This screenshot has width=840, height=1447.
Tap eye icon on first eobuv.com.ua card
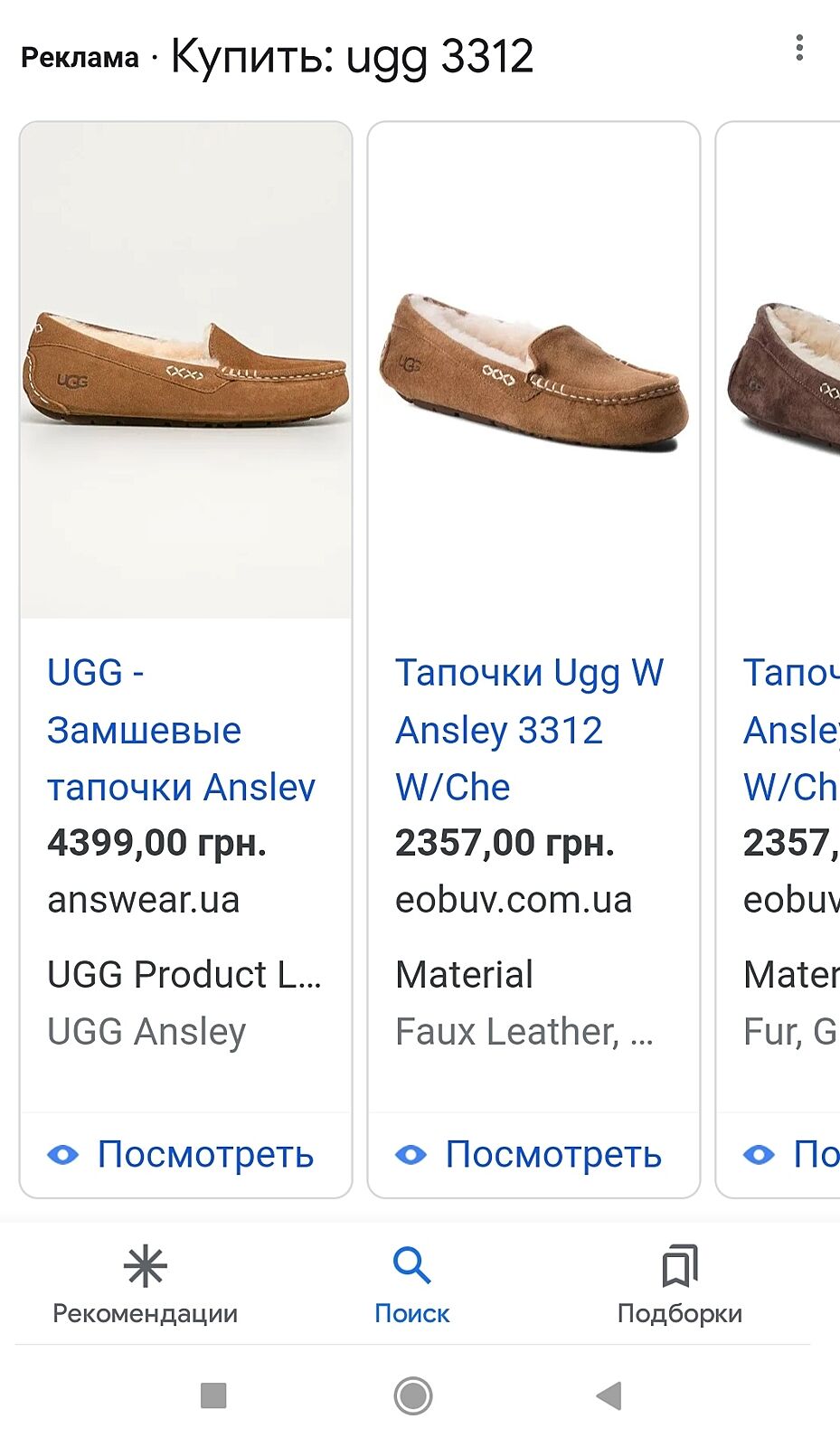411,1155
